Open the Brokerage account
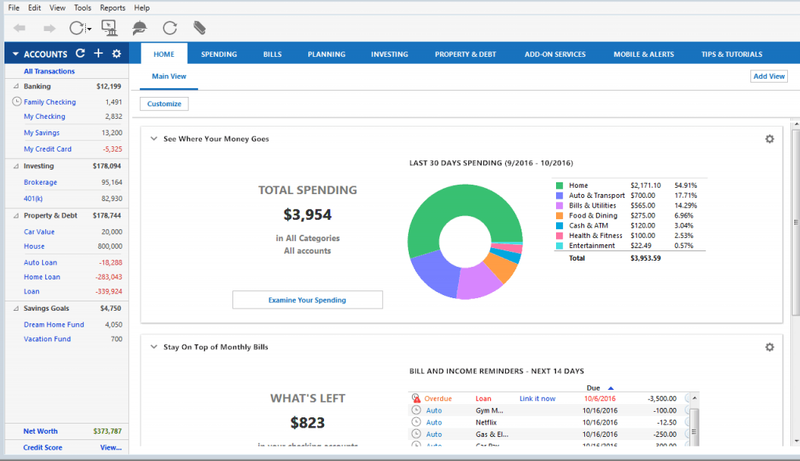The image size is (800, 461). [40, 182]
